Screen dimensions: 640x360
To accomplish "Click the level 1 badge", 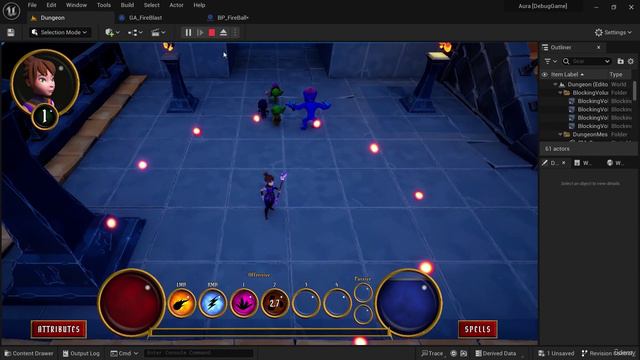I will pos(45,117).
